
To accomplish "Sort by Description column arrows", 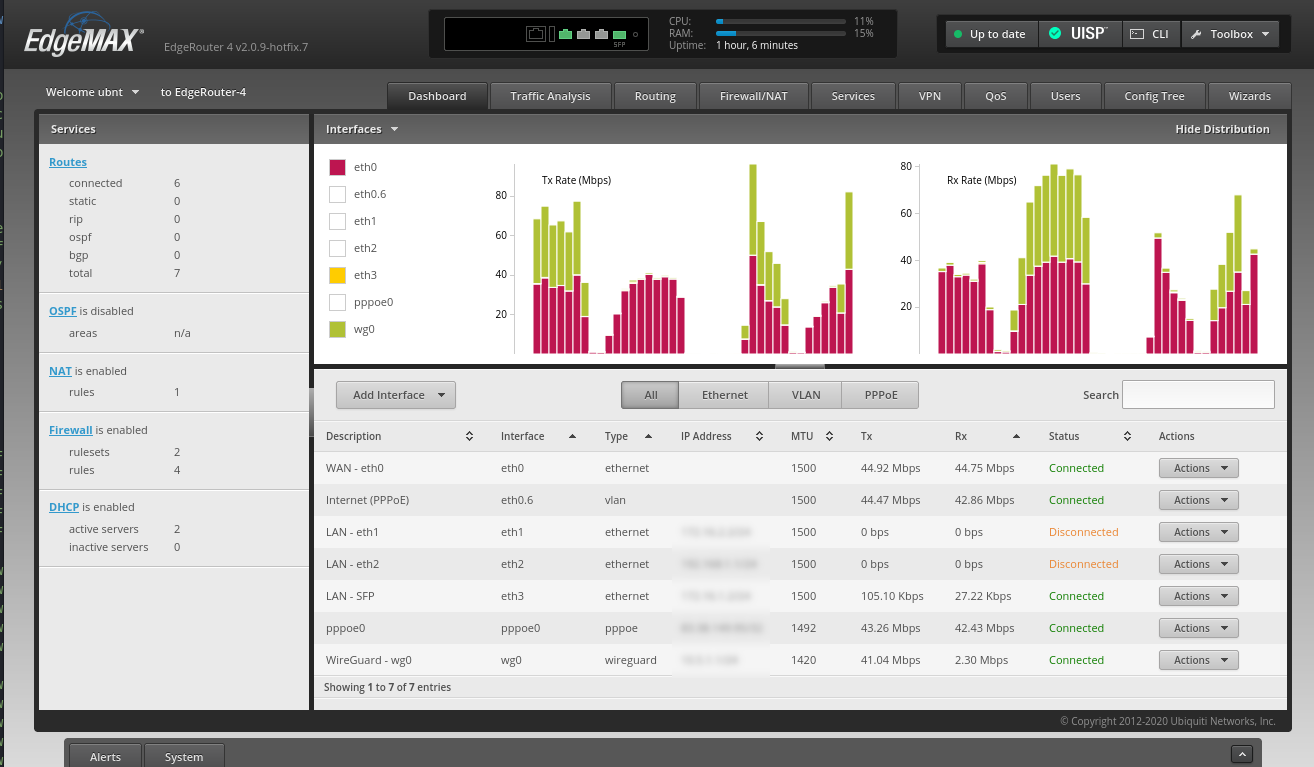I will tap(470, 436).
